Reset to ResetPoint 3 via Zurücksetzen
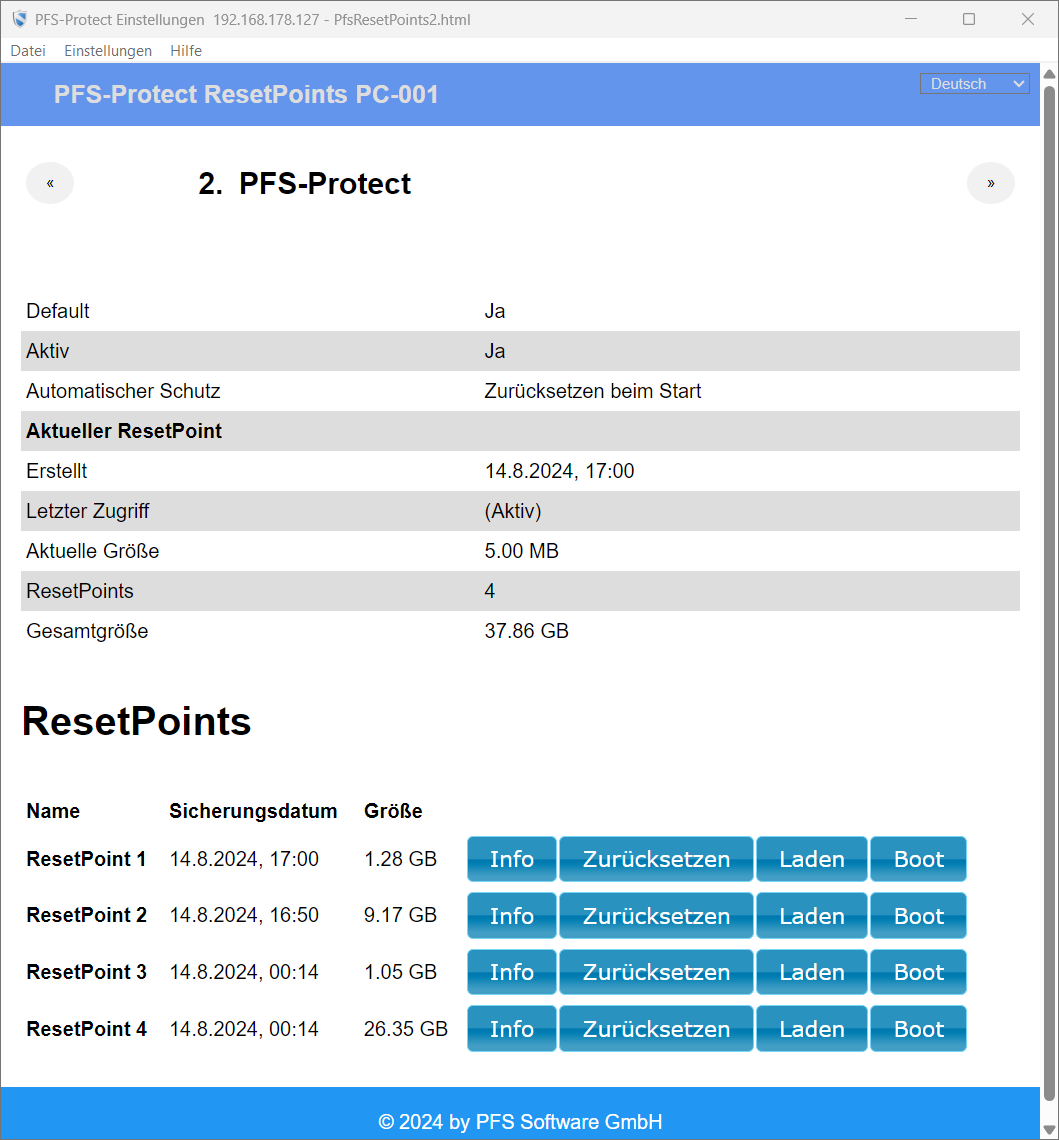This screenshot has height=1140, width=1059. (x=656, y=972)
